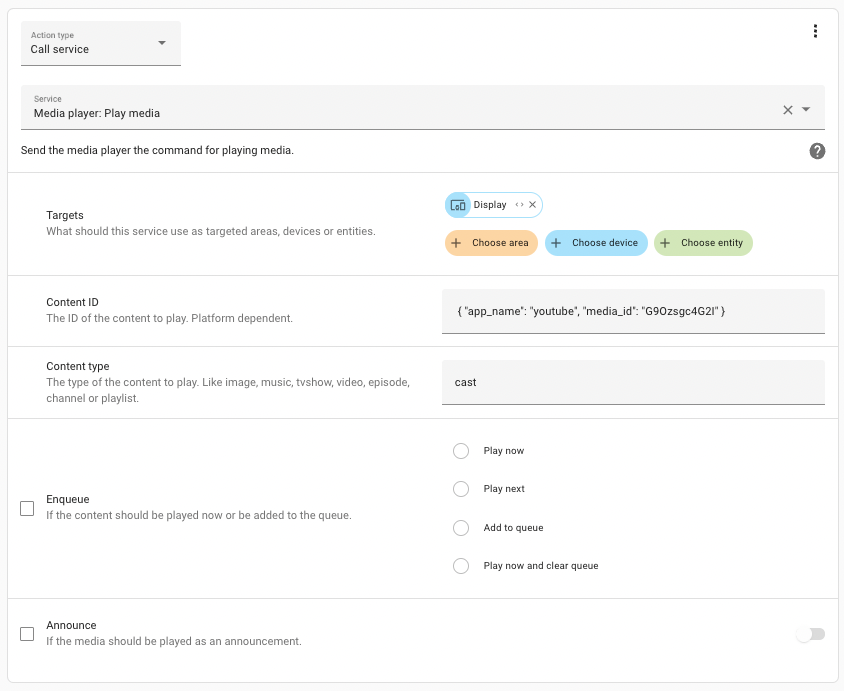Open the three-dot action overflow menu
Screen dimensions: 844x691
pyautogui.click(x=815, y=31)
